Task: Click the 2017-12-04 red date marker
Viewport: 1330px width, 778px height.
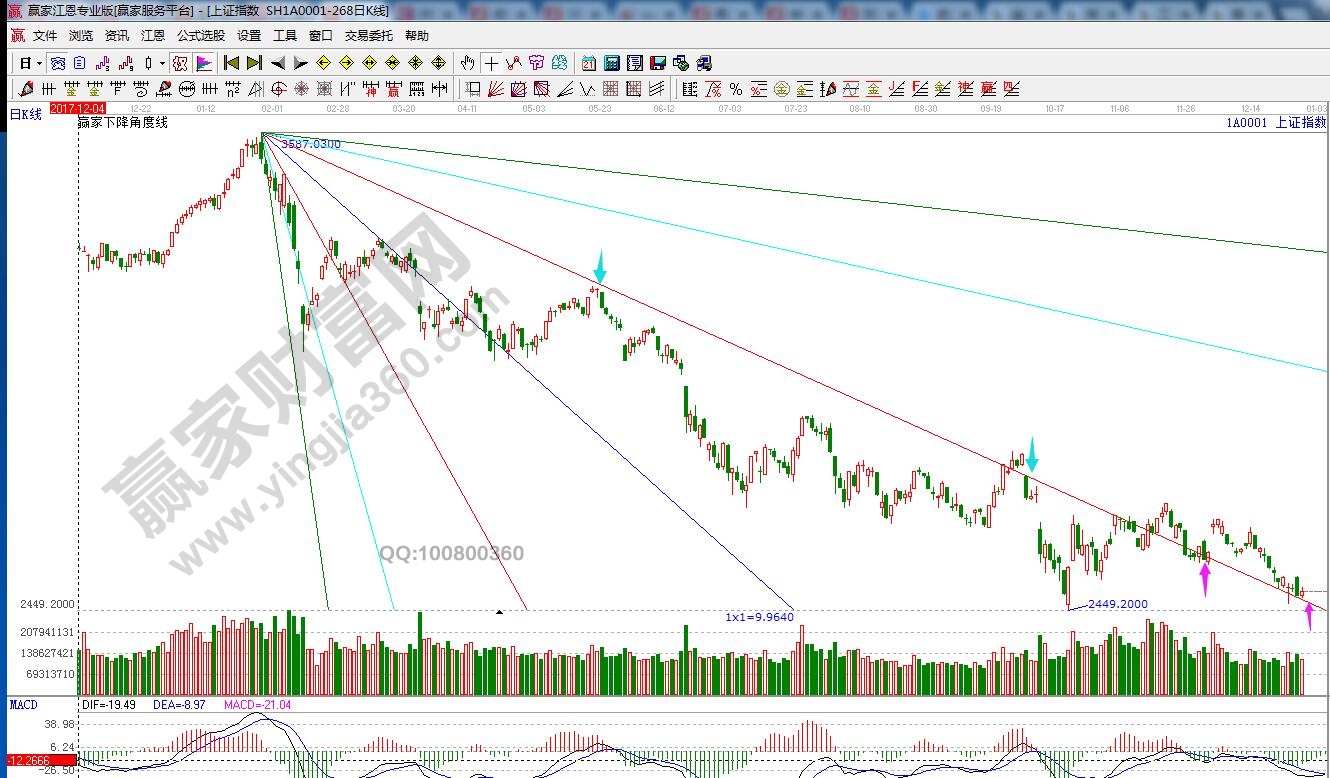Action: (x=76, y=106)
